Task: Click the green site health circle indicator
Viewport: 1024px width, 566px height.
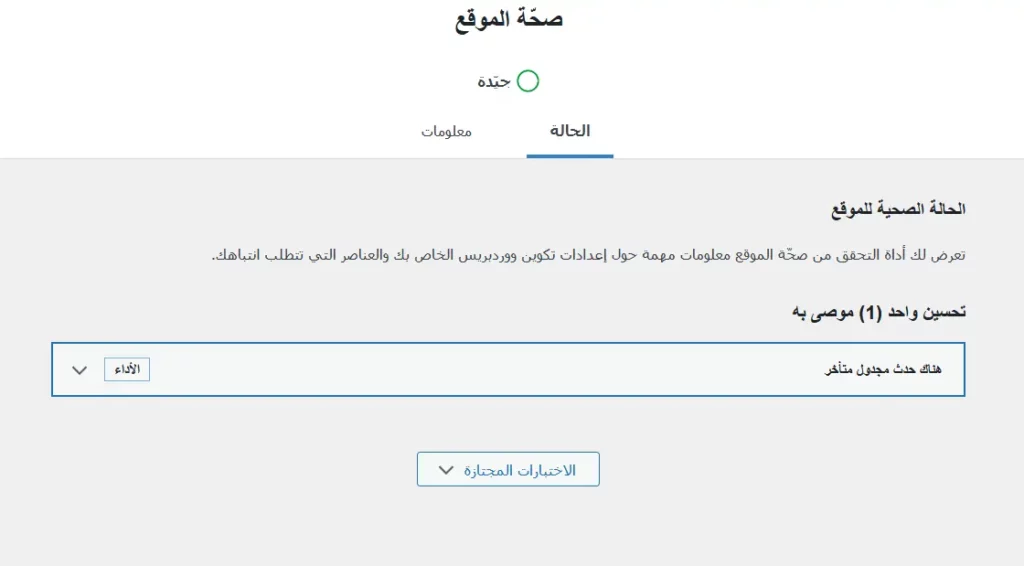Action: [528, 81]
